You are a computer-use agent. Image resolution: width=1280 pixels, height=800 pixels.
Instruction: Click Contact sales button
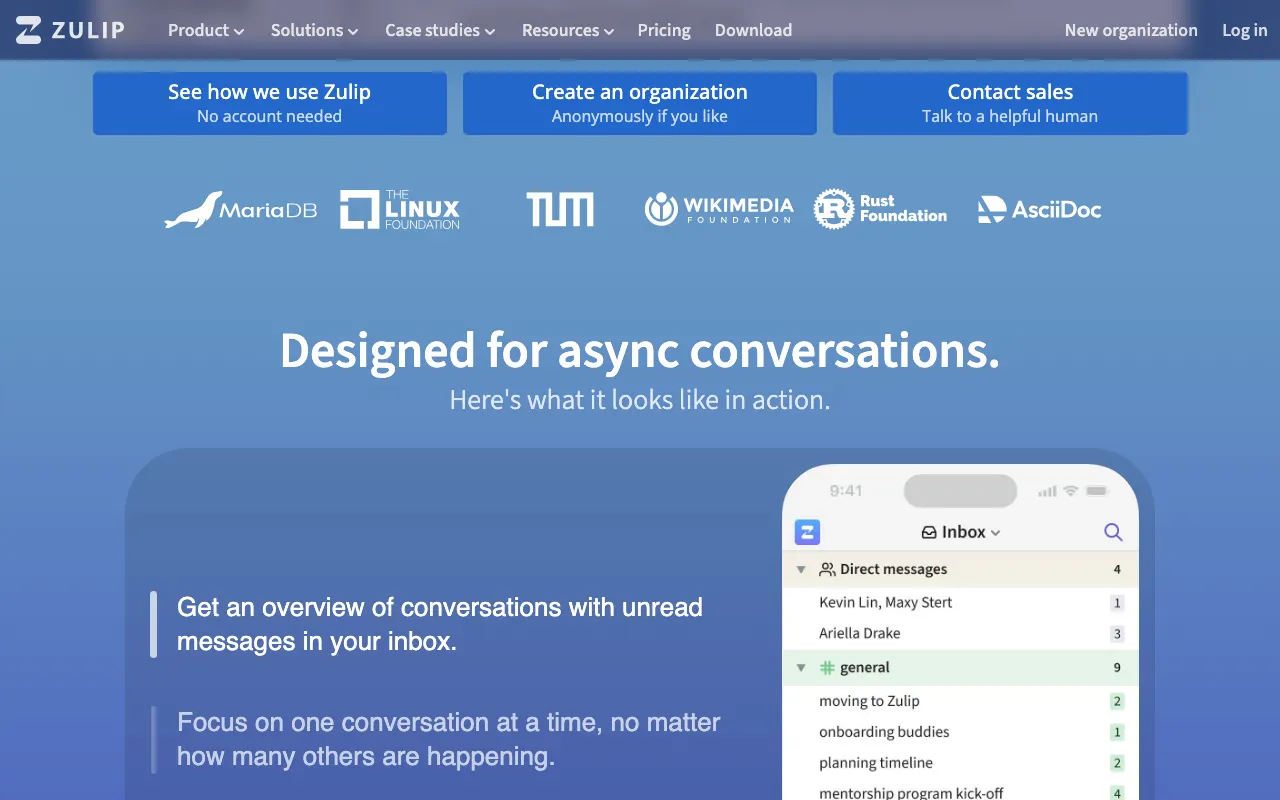tap(1010, 103)
